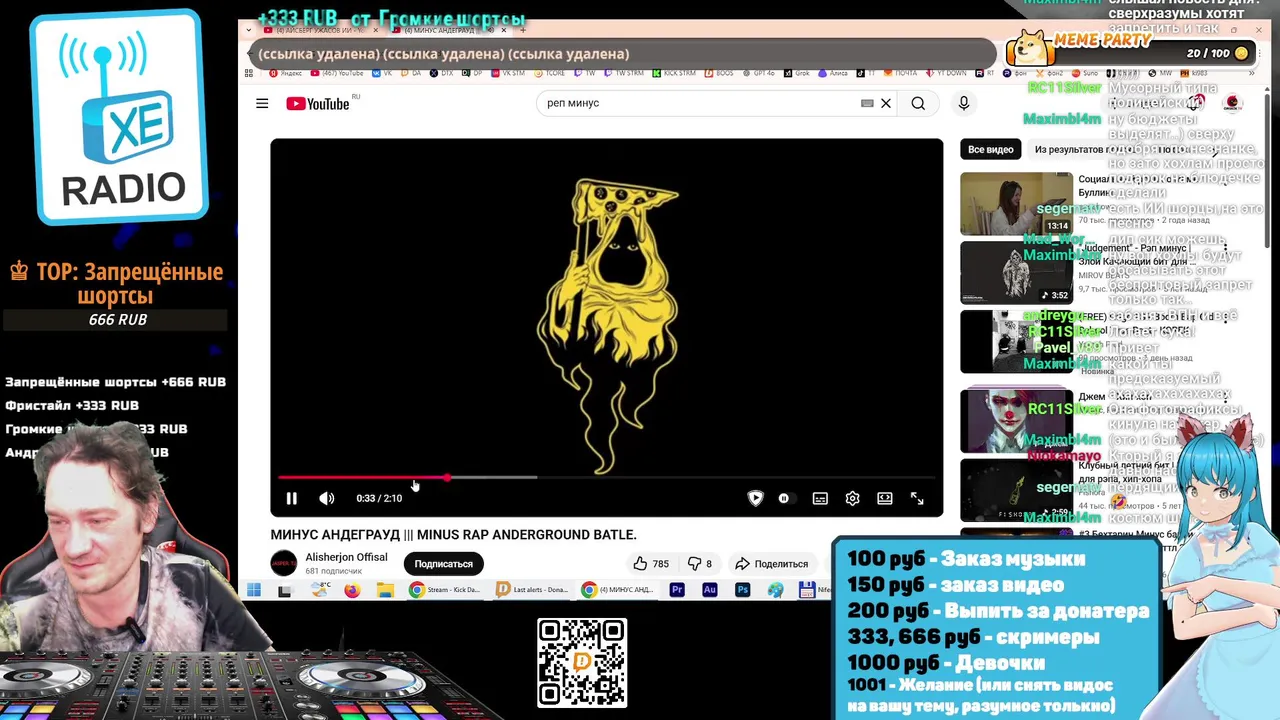Share the video via 'Поделиться'
Image resolution: width=1280 pixels, height=720 pixels.
point(771,564)
